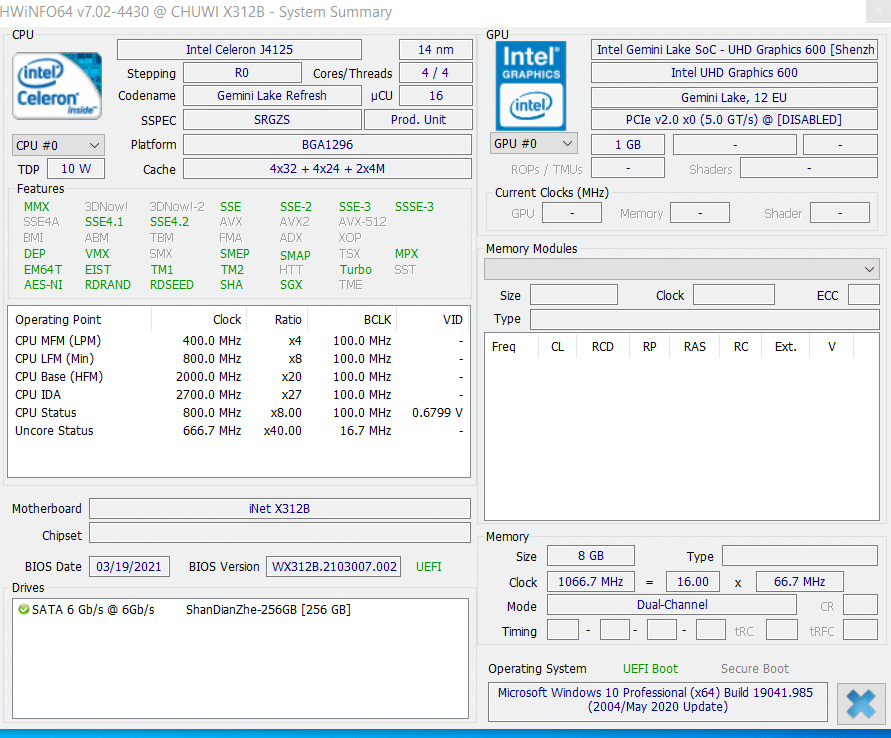
Task: Click the iNet X312B motherboard field
Action: tap(280, 508)
